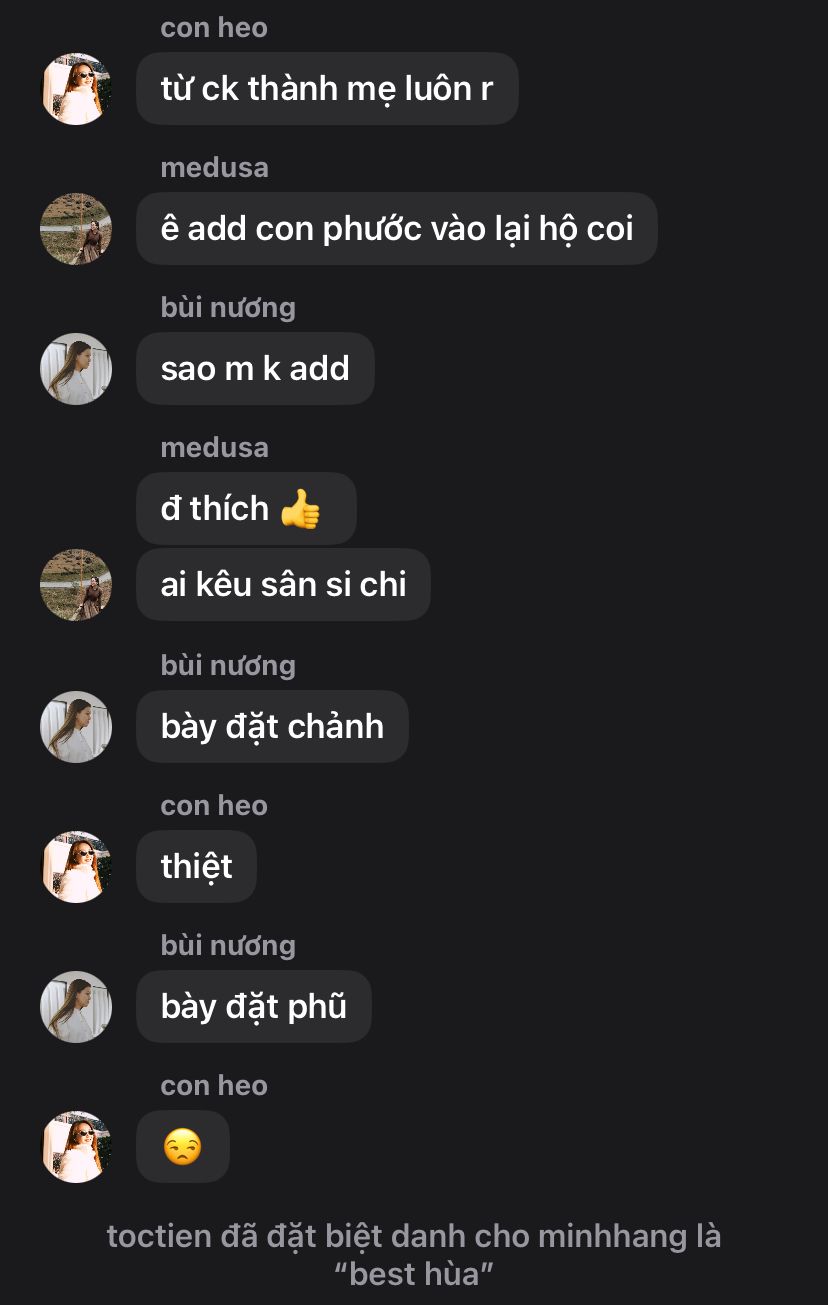Tap the sender name "medusa" above "đ thích"

coord(214,447)
